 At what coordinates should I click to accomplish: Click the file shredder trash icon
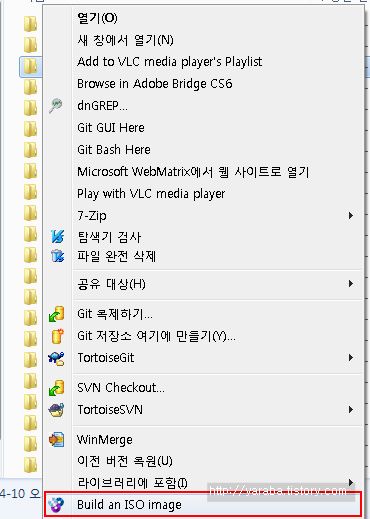click(57, 256)
